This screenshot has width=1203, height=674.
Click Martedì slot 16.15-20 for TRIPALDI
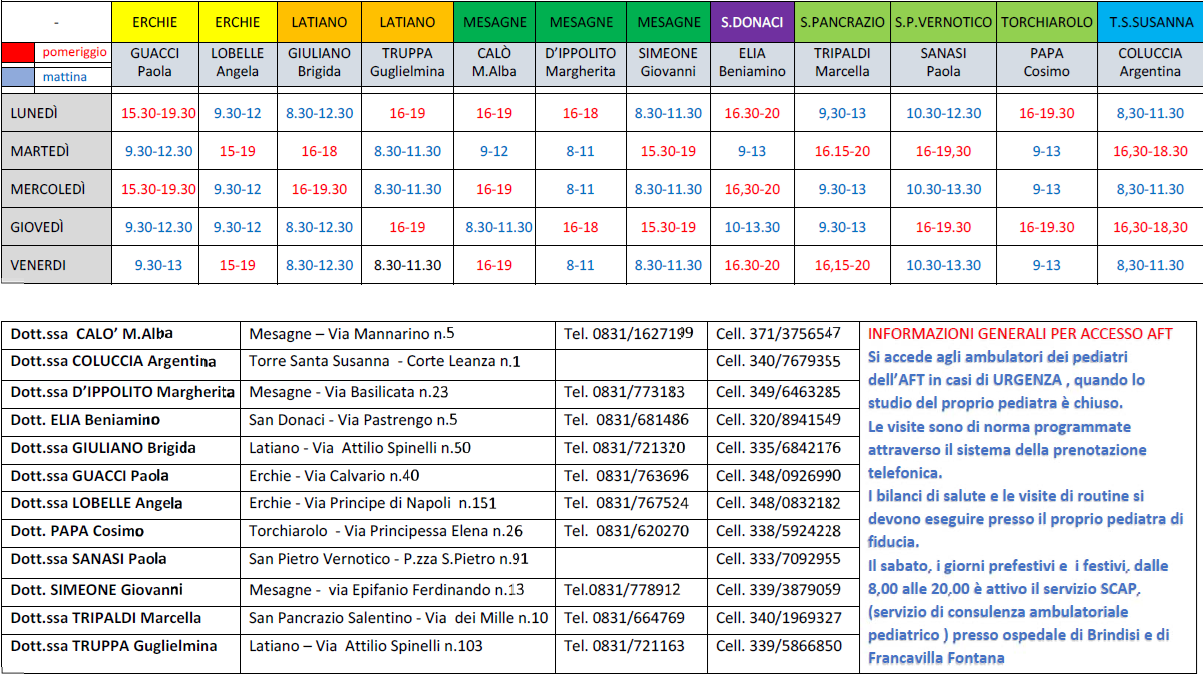pyautogui.click(x=842, y=151)
